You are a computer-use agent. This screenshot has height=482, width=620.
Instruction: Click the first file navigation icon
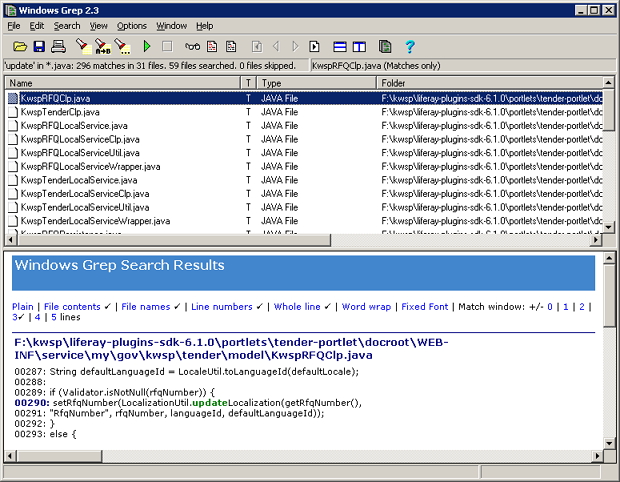[x=257, y=47]
